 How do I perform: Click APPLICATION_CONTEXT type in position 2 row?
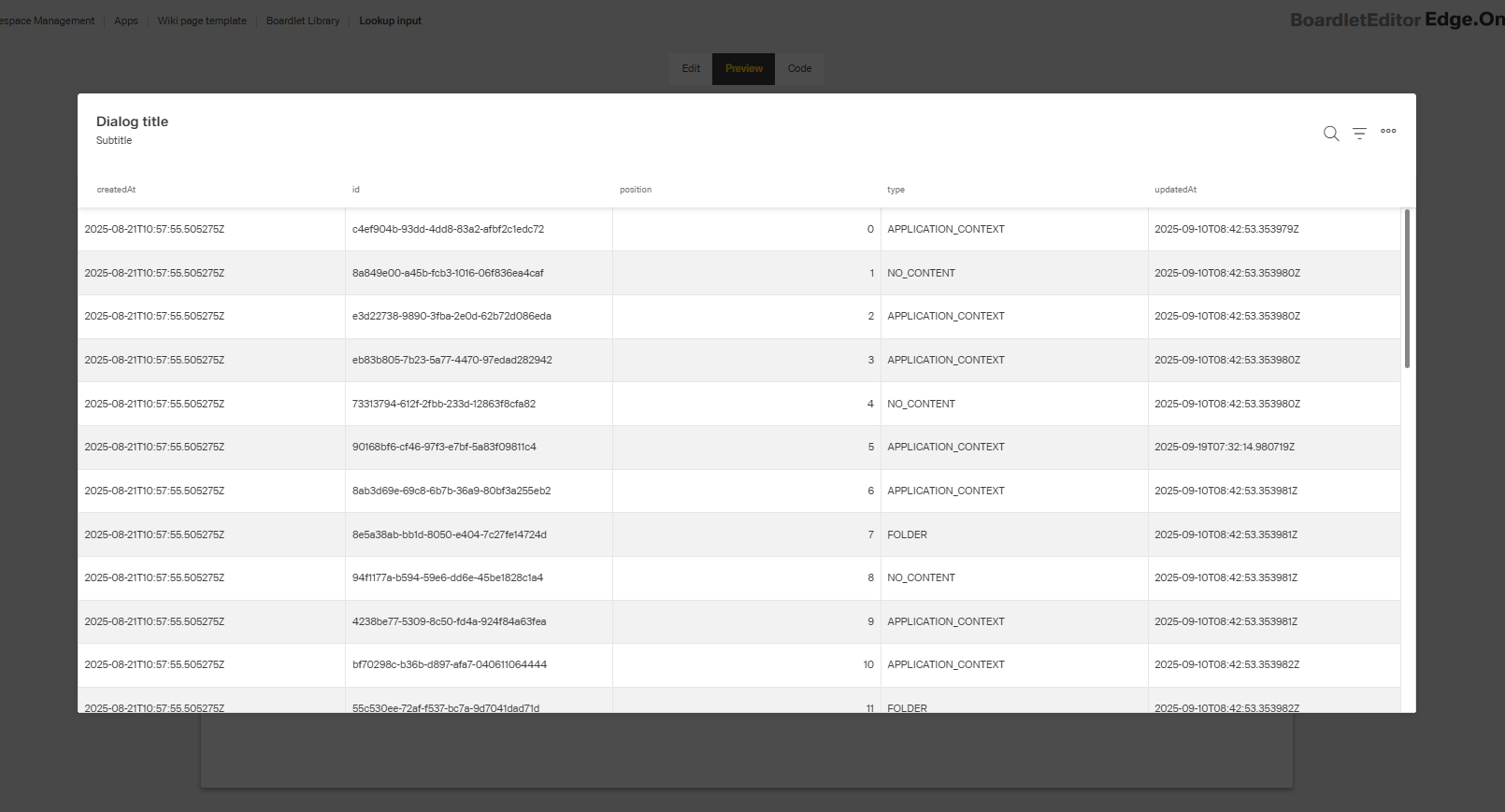click(1014, 316)
